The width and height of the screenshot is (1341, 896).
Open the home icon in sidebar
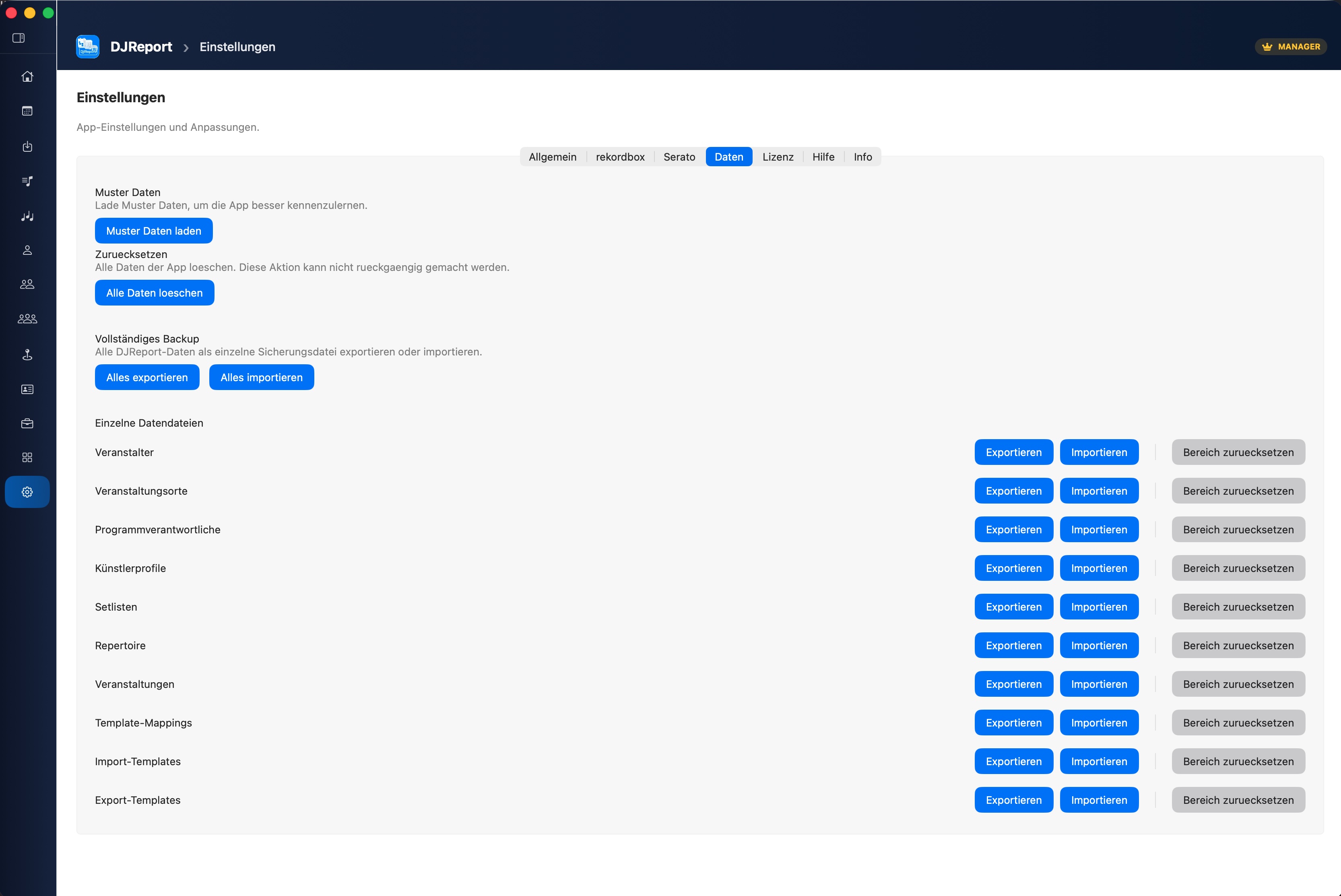click(27, 76)
